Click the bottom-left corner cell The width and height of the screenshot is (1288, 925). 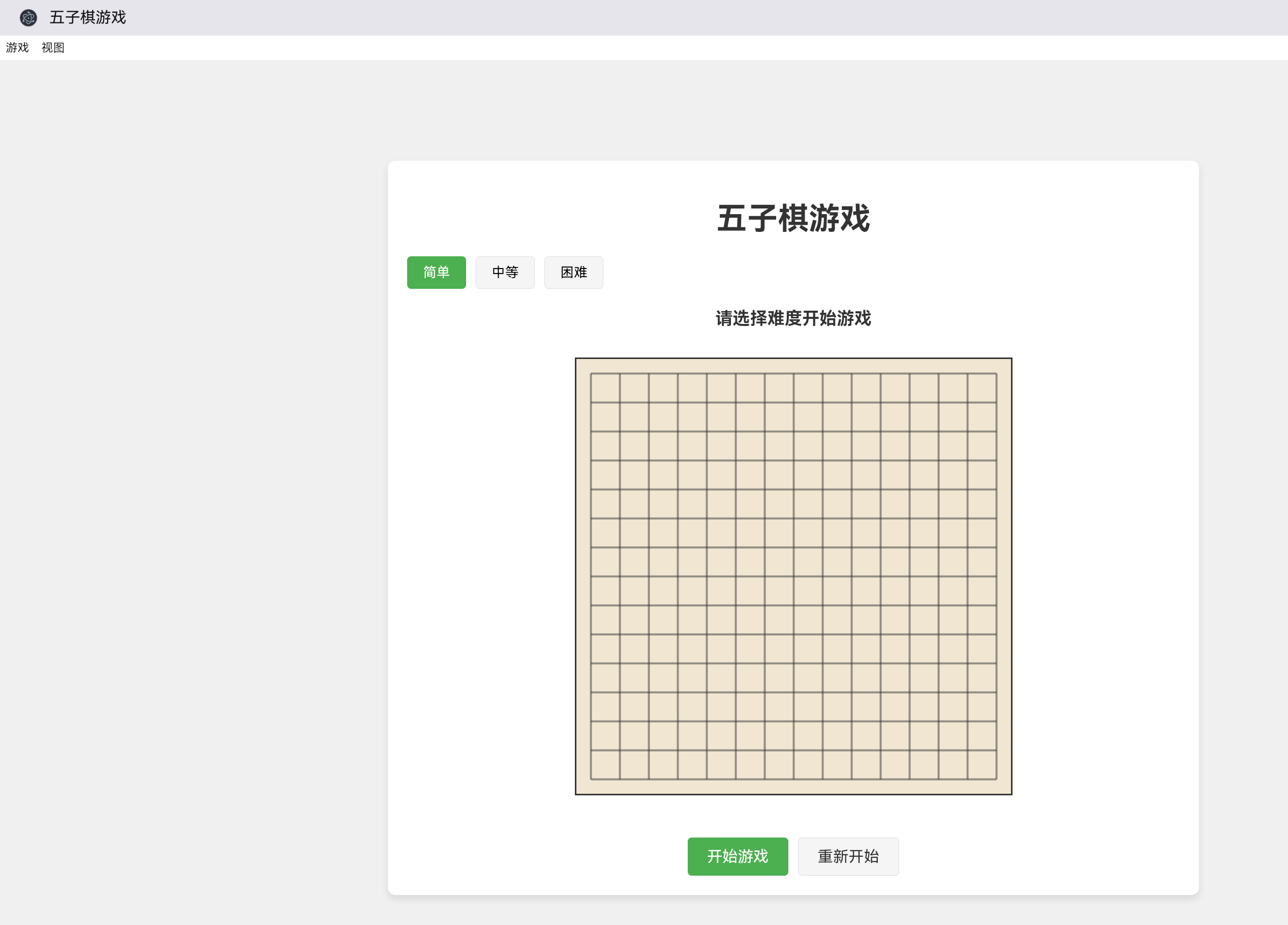click(x=605, y=765)
